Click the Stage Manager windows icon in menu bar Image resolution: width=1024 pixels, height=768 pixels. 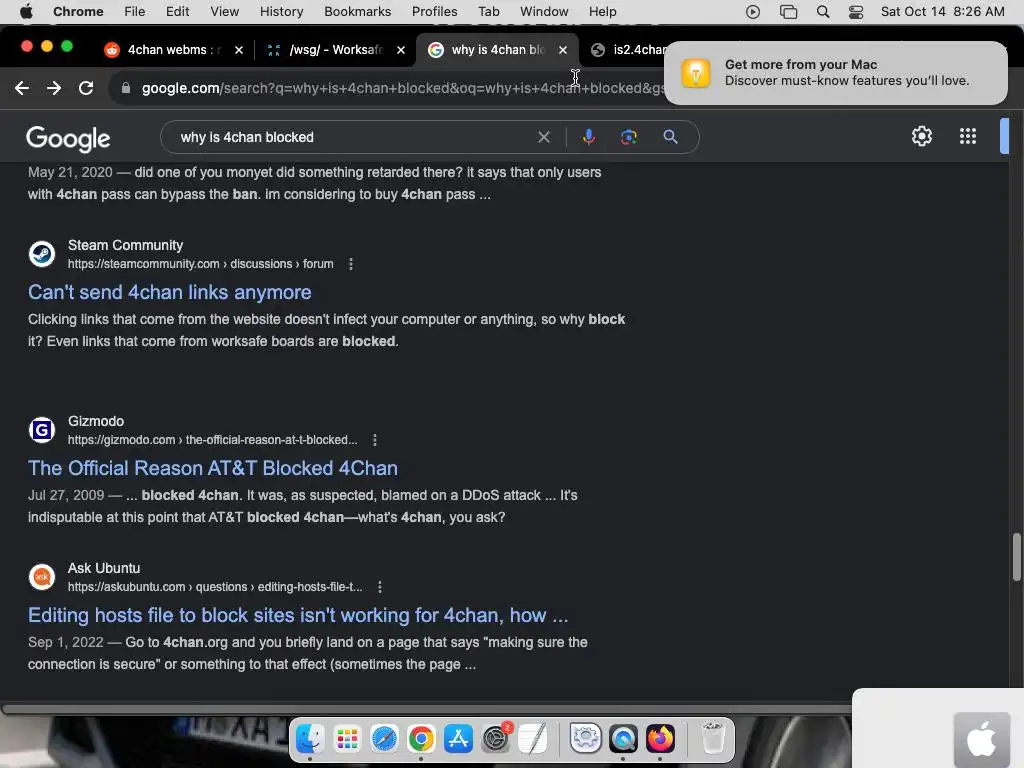pos(788,12)
